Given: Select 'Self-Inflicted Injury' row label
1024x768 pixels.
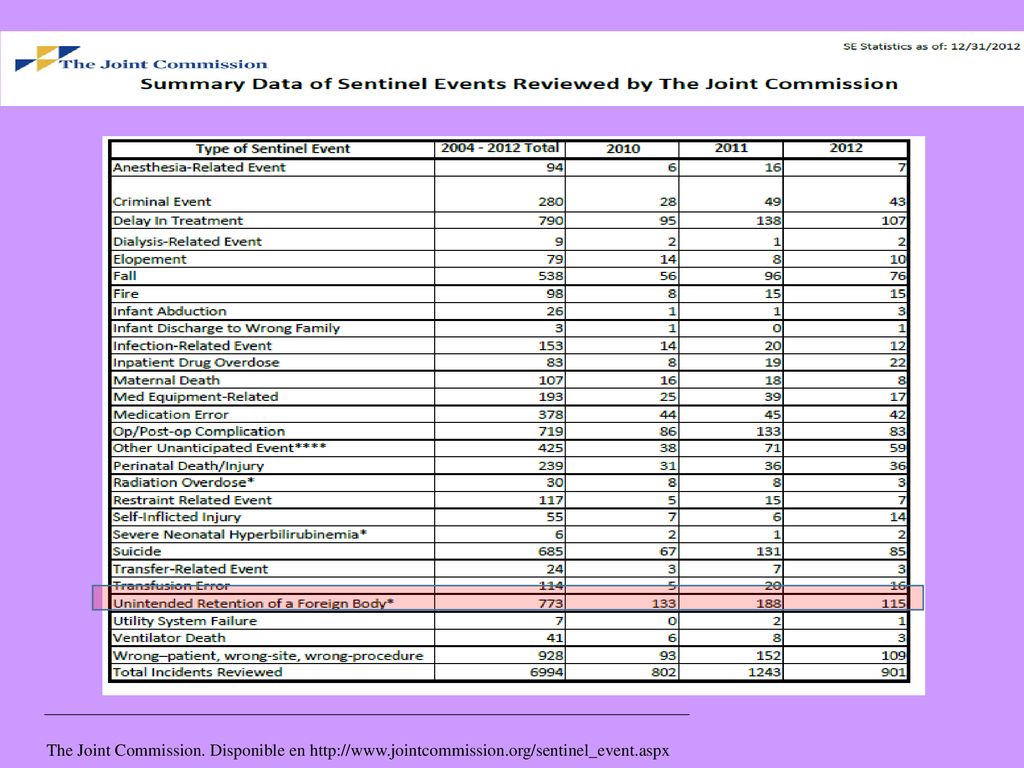Looking at the screenshot, I should 176,517.
